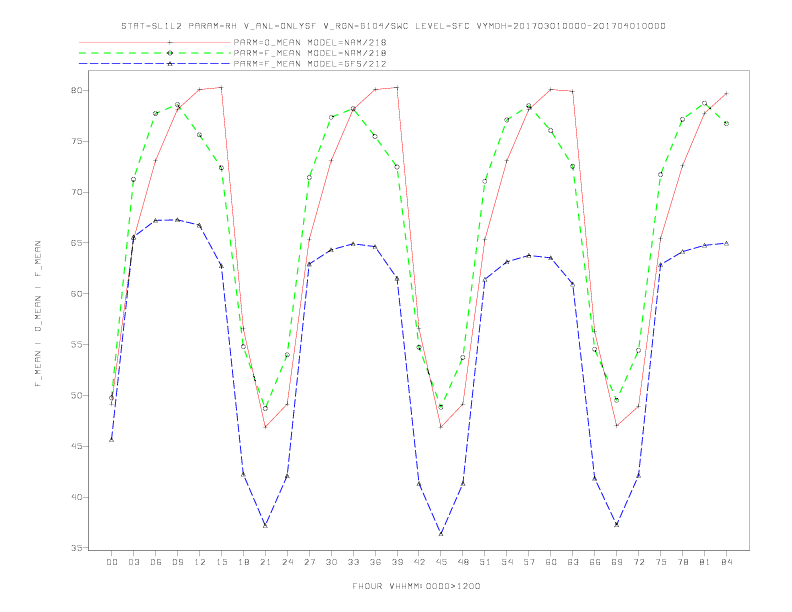792x612 pixels.
Task: Click x-axis tick label 66
Action: 595,562
